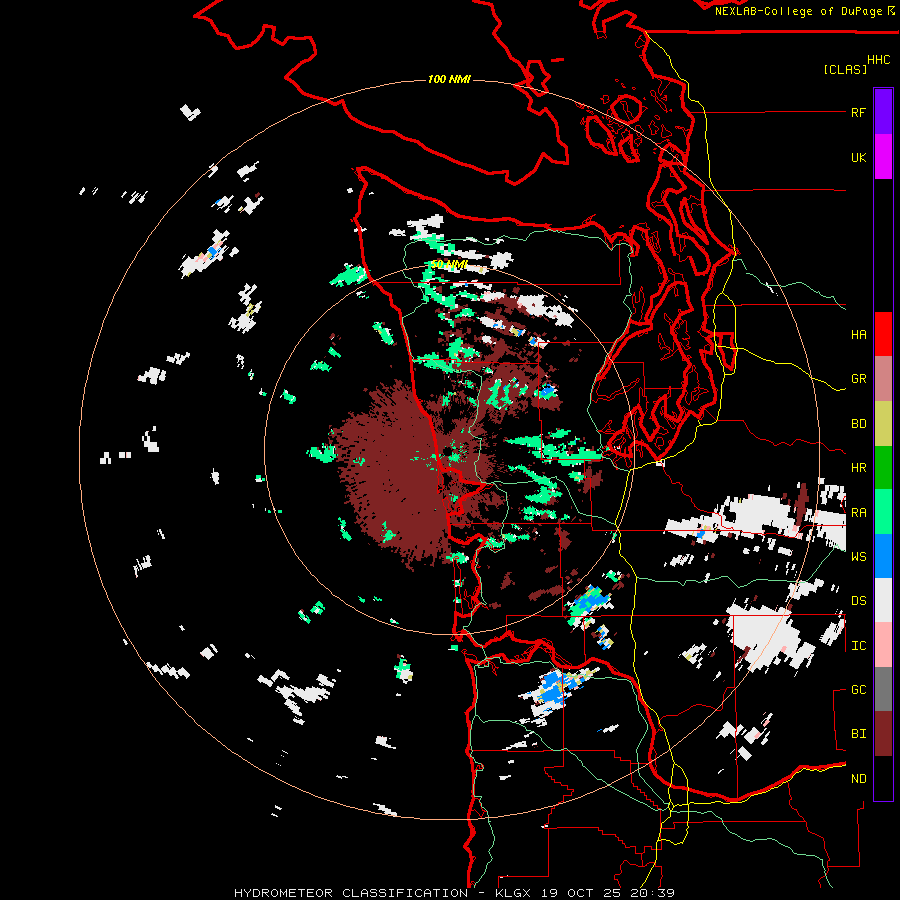Click the 'RF' legend label
This screenshot has height=900, width=900.
click(858, 112)
